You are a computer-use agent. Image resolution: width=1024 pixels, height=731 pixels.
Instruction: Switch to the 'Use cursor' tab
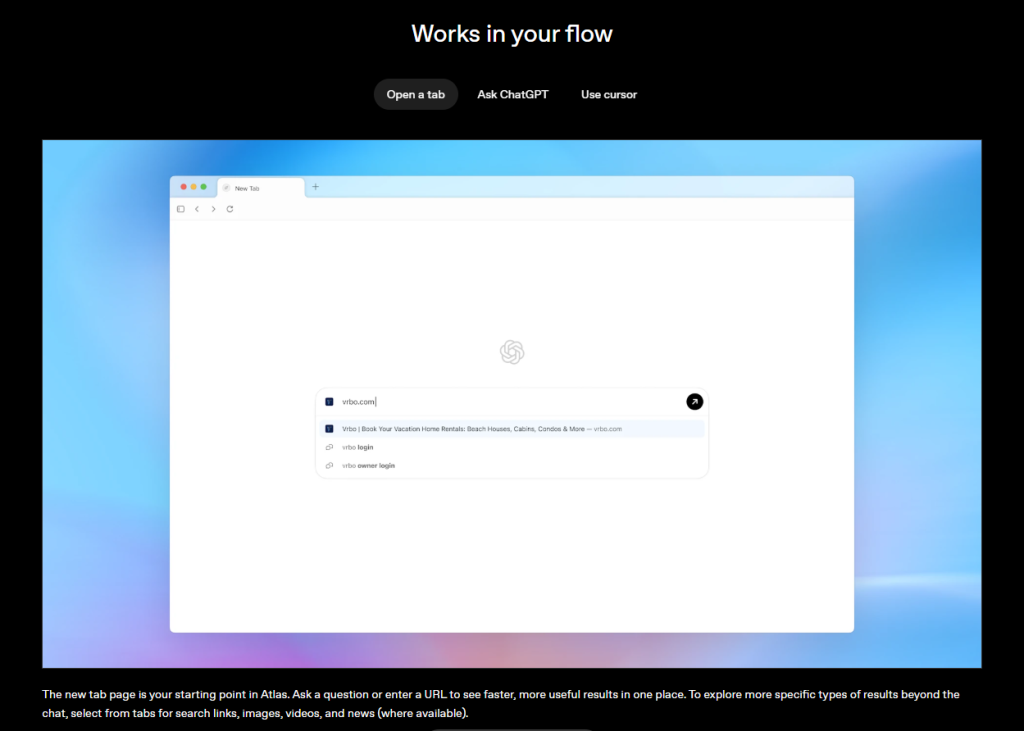pos(608,94)
